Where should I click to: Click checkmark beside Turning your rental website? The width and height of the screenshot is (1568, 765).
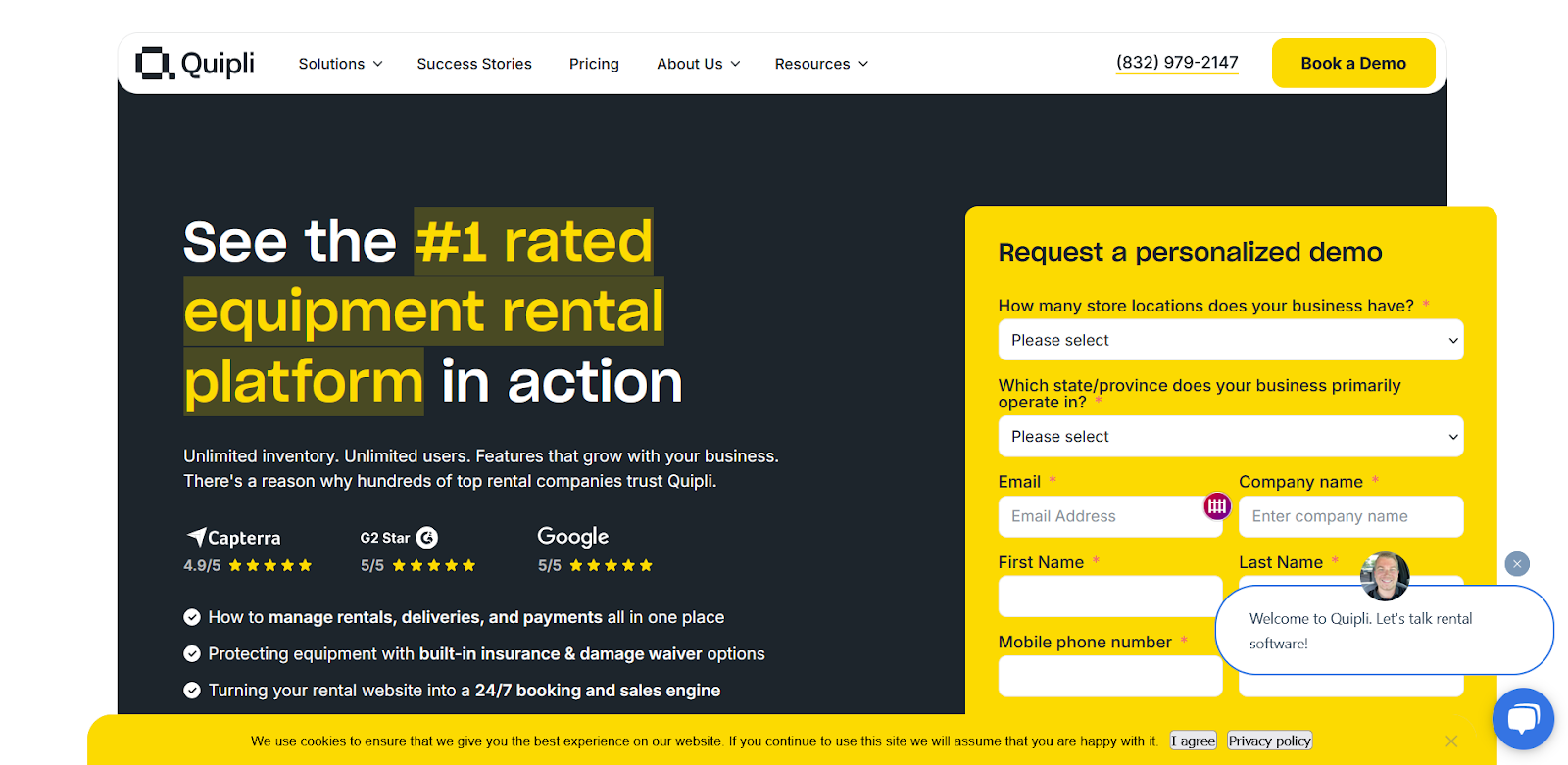(x=192, y=691)
